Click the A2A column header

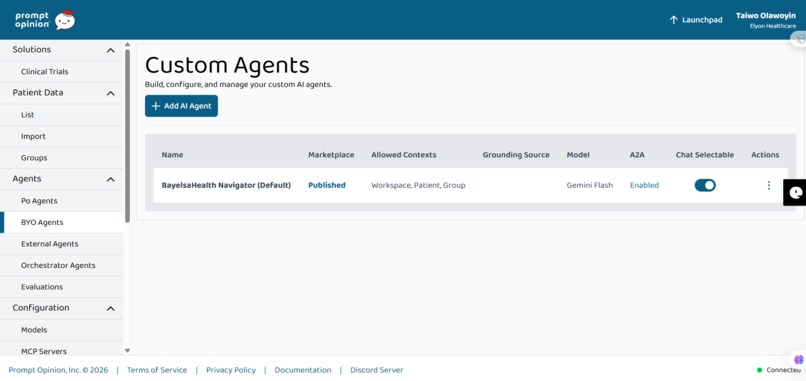coord(637,155)
